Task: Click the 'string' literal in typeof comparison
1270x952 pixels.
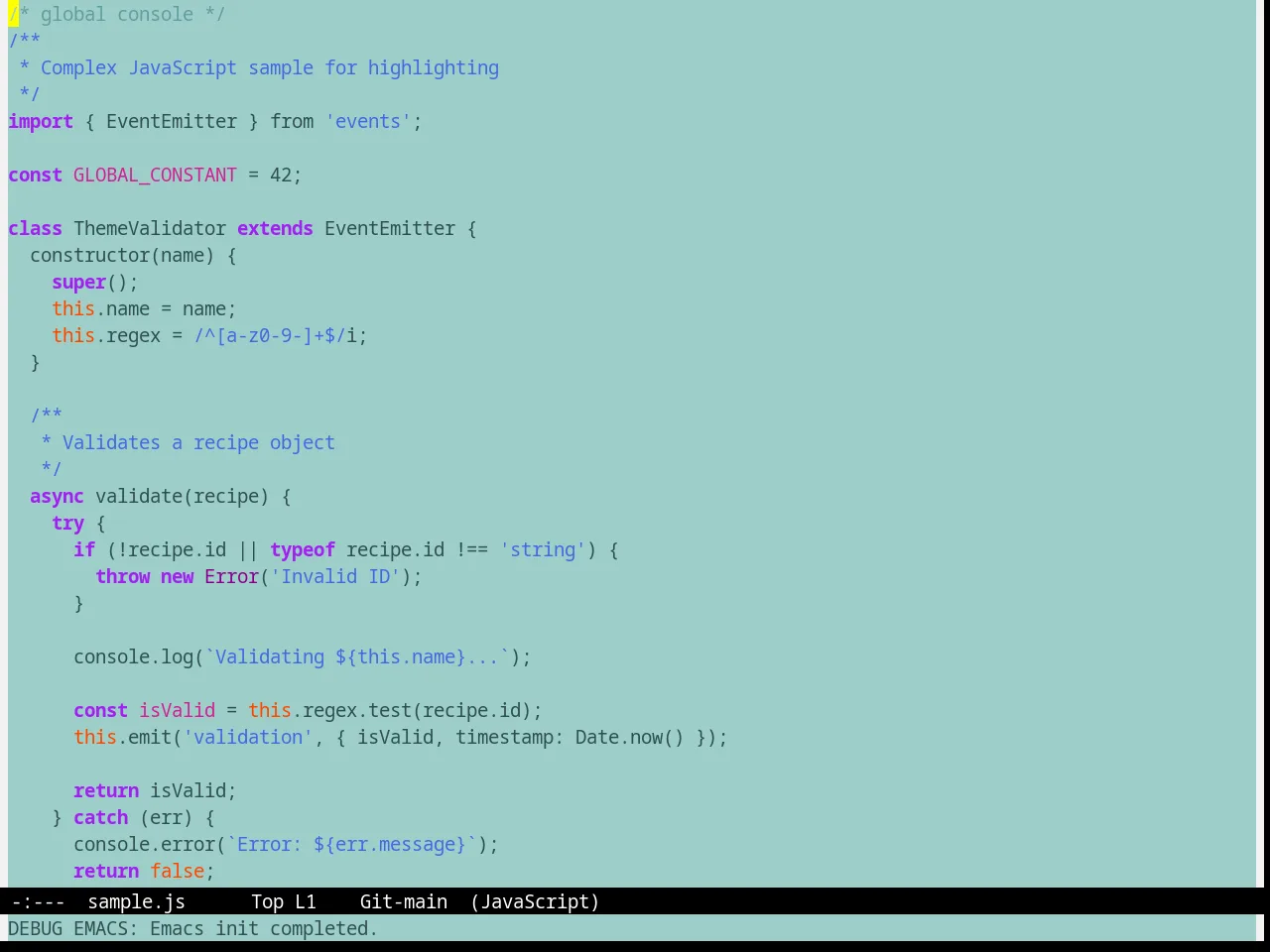Action: tap(543, 549)
